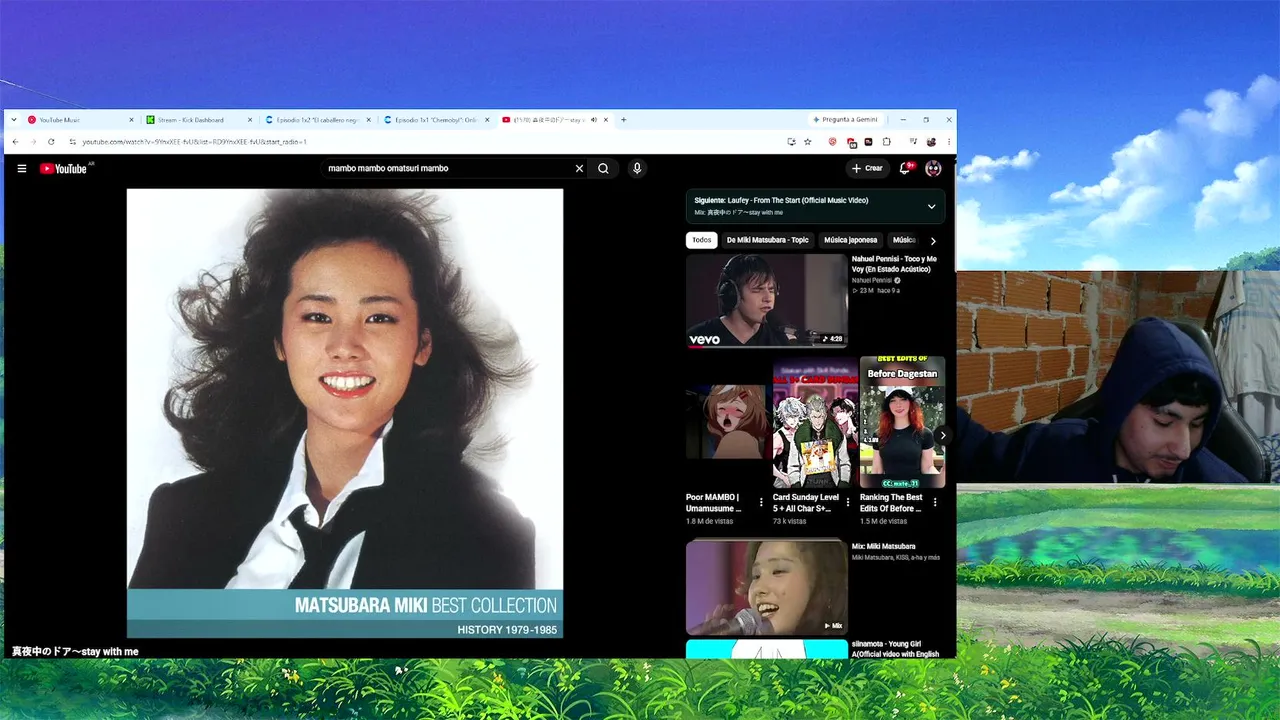Mute the playing YouTube tab audio
This screenshot has height=720, width=1280.
(593, 120)
